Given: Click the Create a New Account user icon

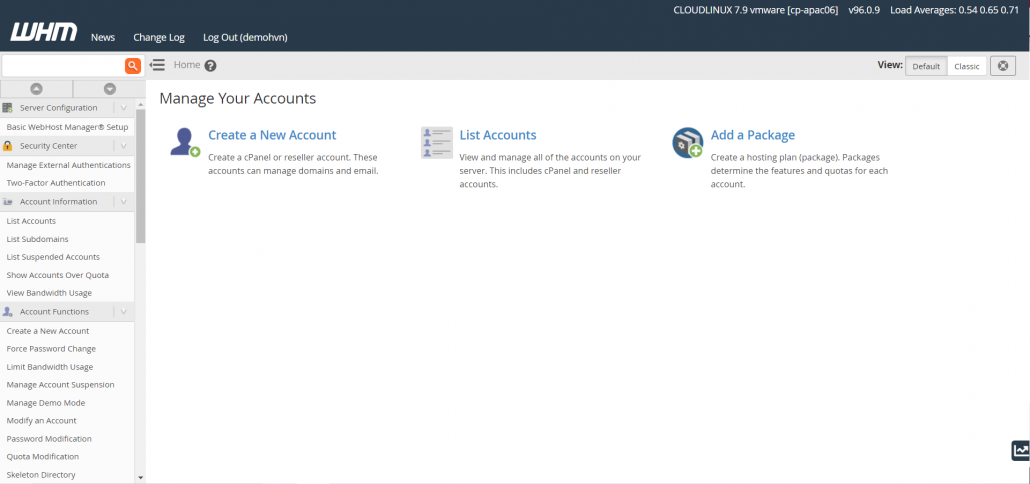Looking at the screenshot, I should (x=185, y=142).
